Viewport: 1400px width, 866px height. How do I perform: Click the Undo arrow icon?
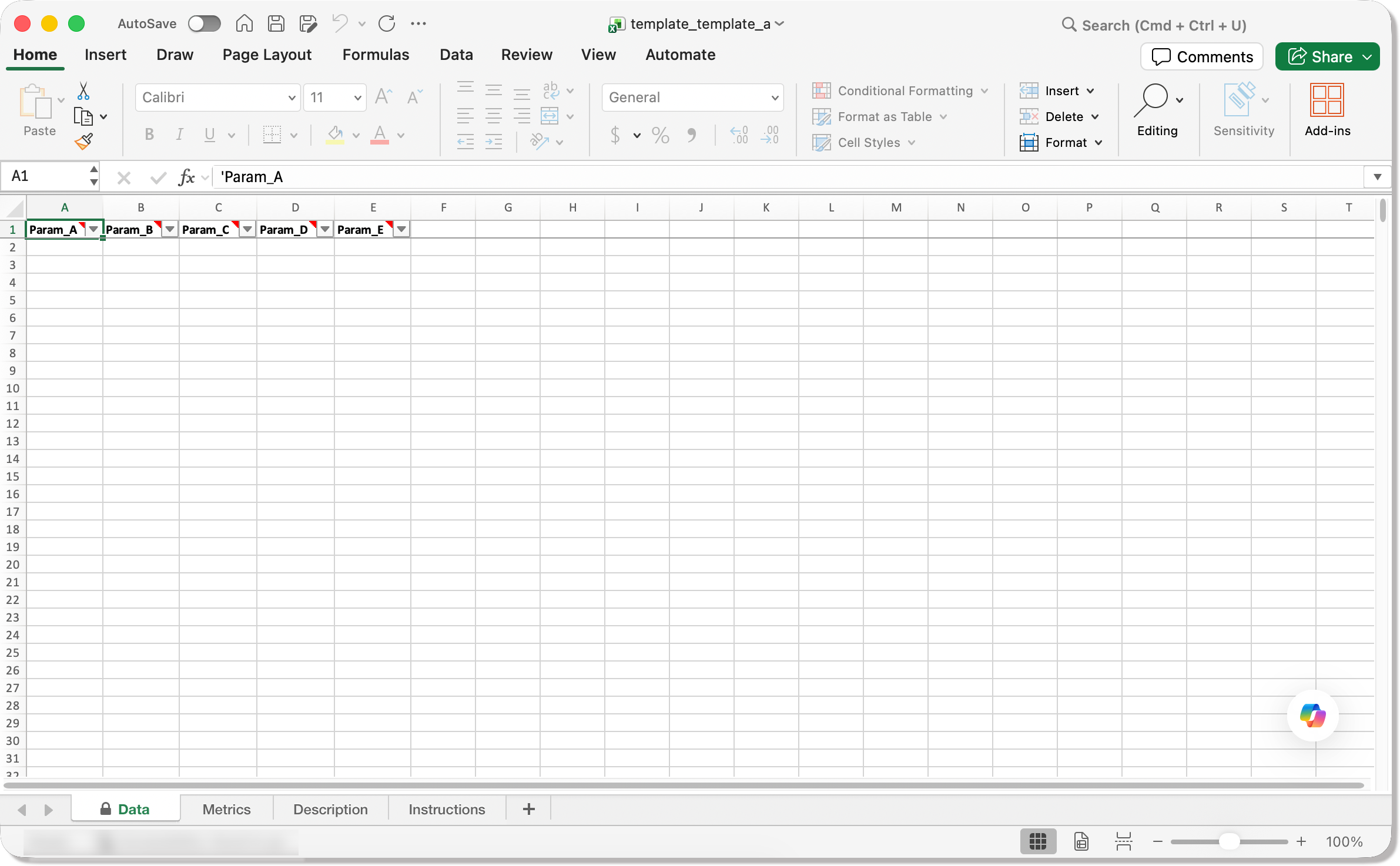coord(340,24)
